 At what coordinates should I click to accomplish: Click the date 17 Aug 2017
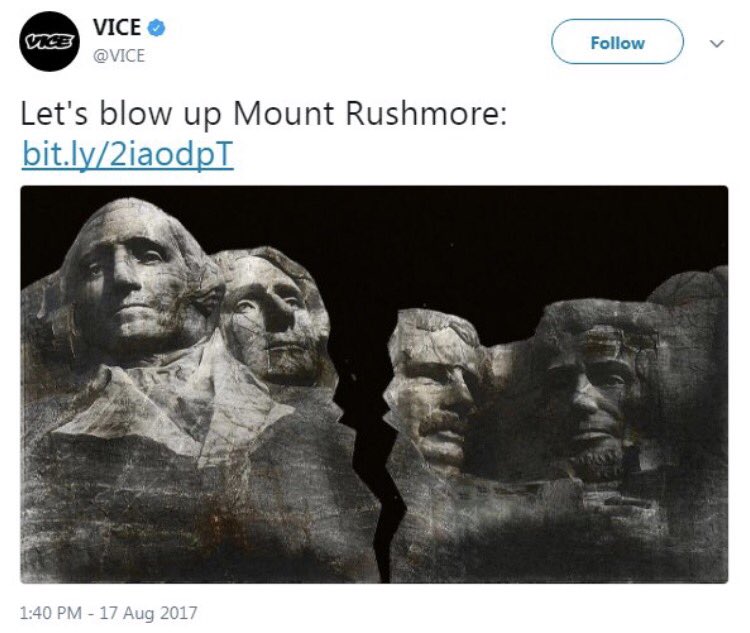click(148, 613)
